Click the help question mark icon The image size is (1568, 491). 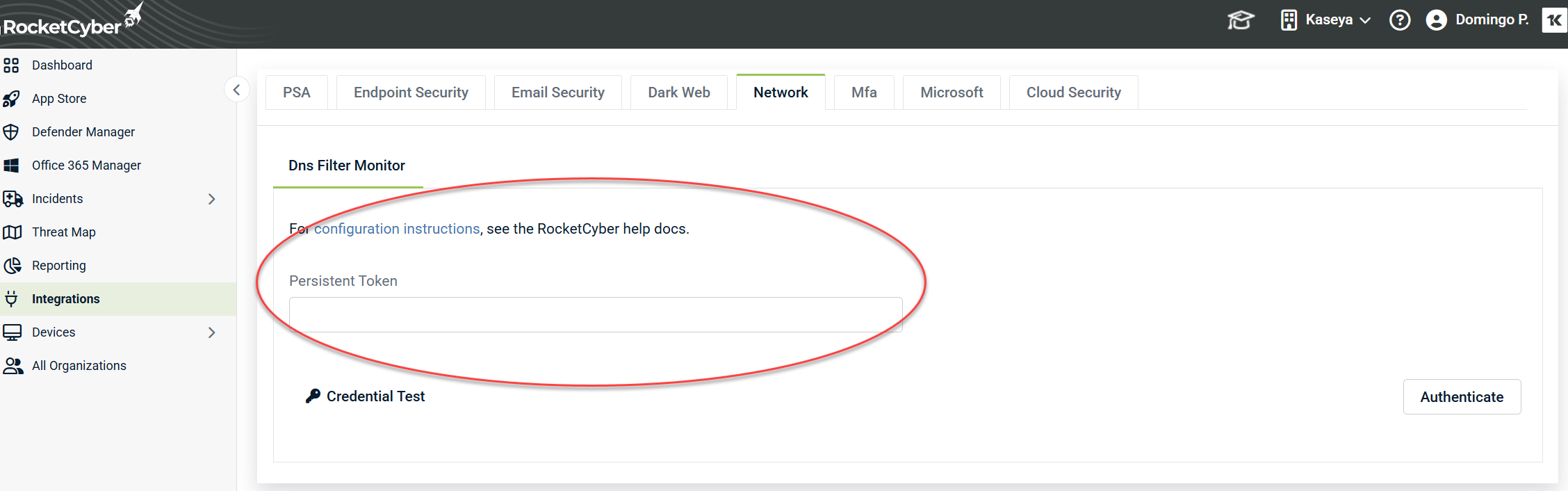click(x=1399, y=20)
